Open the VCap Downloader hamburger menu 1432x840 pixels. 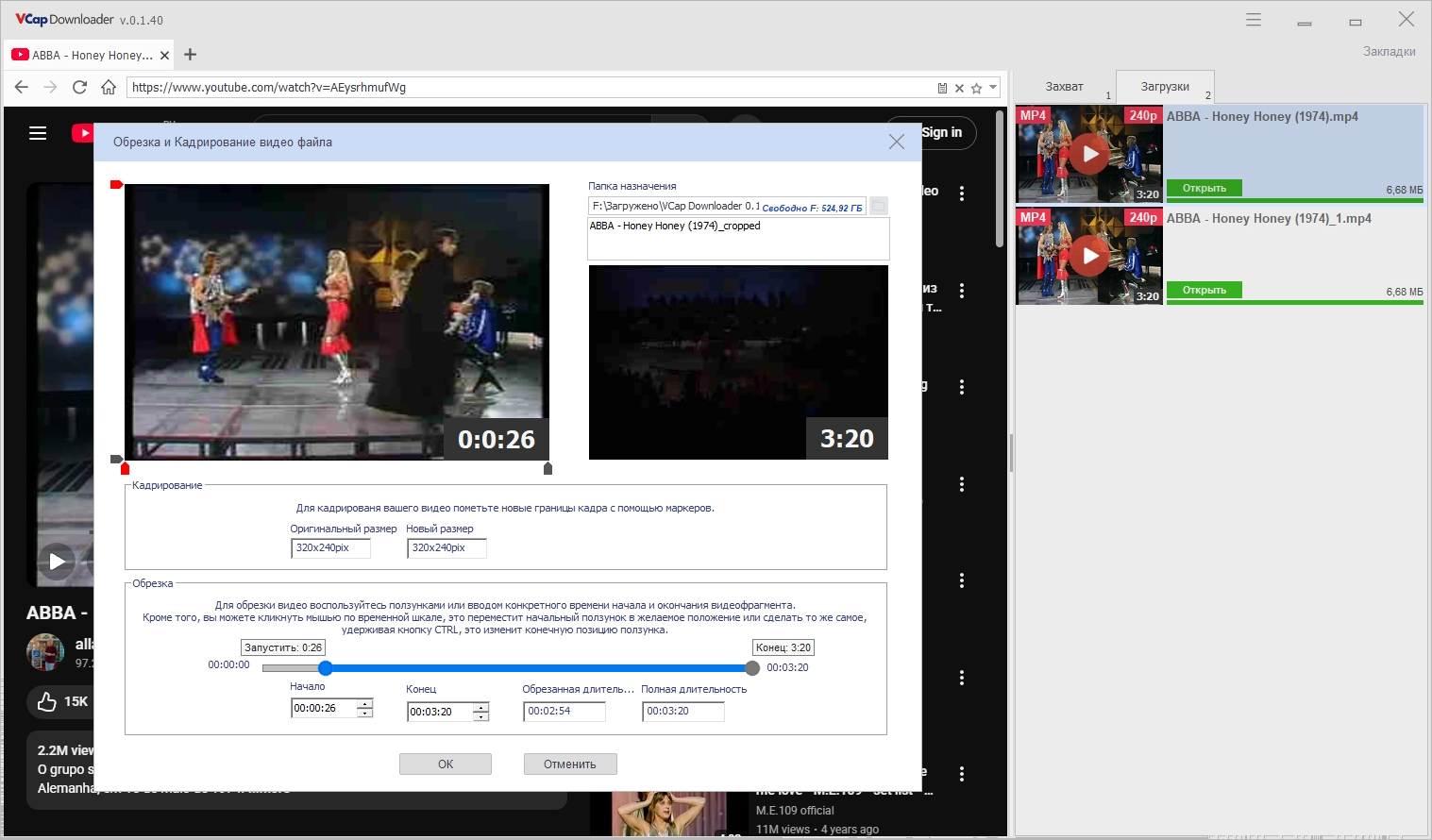point(1254,20)
